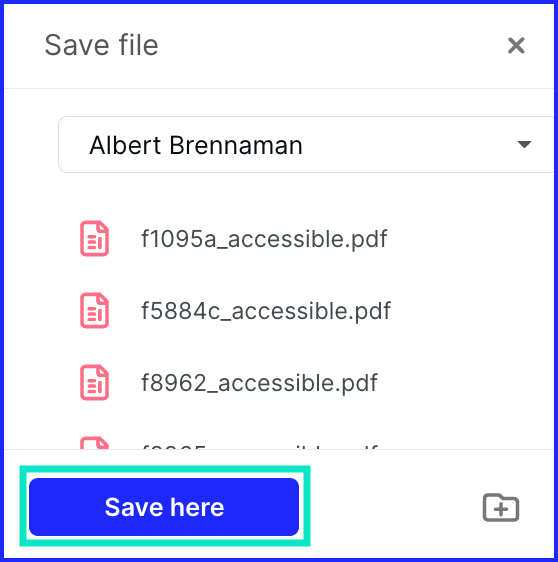Click the Albert Brennaman name text
Viewport: 558px width, 562px height.
pyautogui.click(x=196, y=145)
